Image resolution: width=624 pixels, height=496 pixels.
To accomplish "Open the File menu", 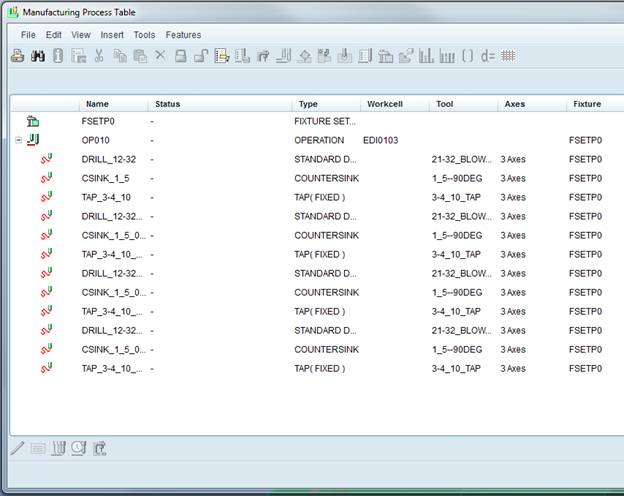I will click(x=28, y=35).
